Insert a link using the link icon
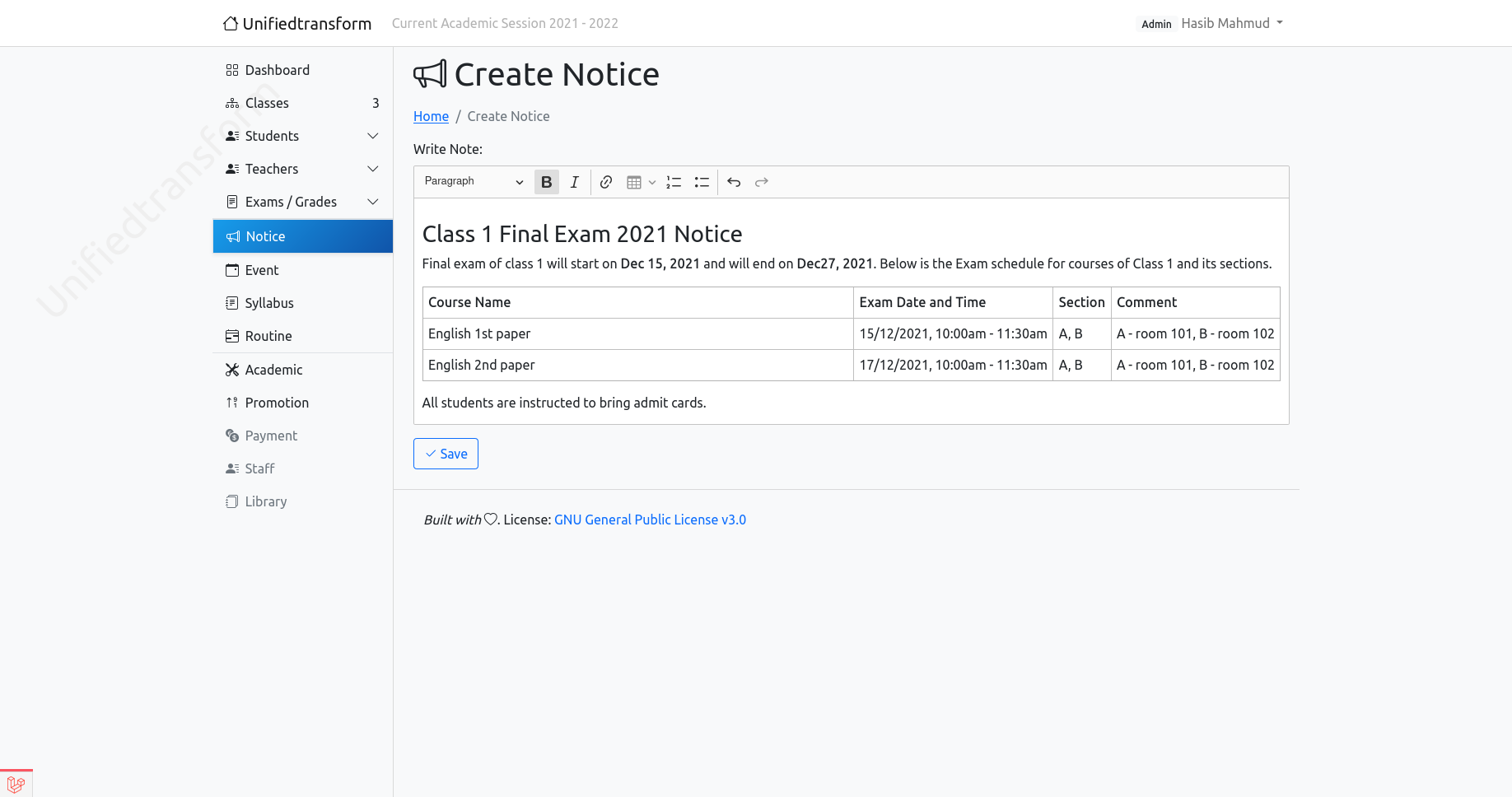 click(606, 182)
